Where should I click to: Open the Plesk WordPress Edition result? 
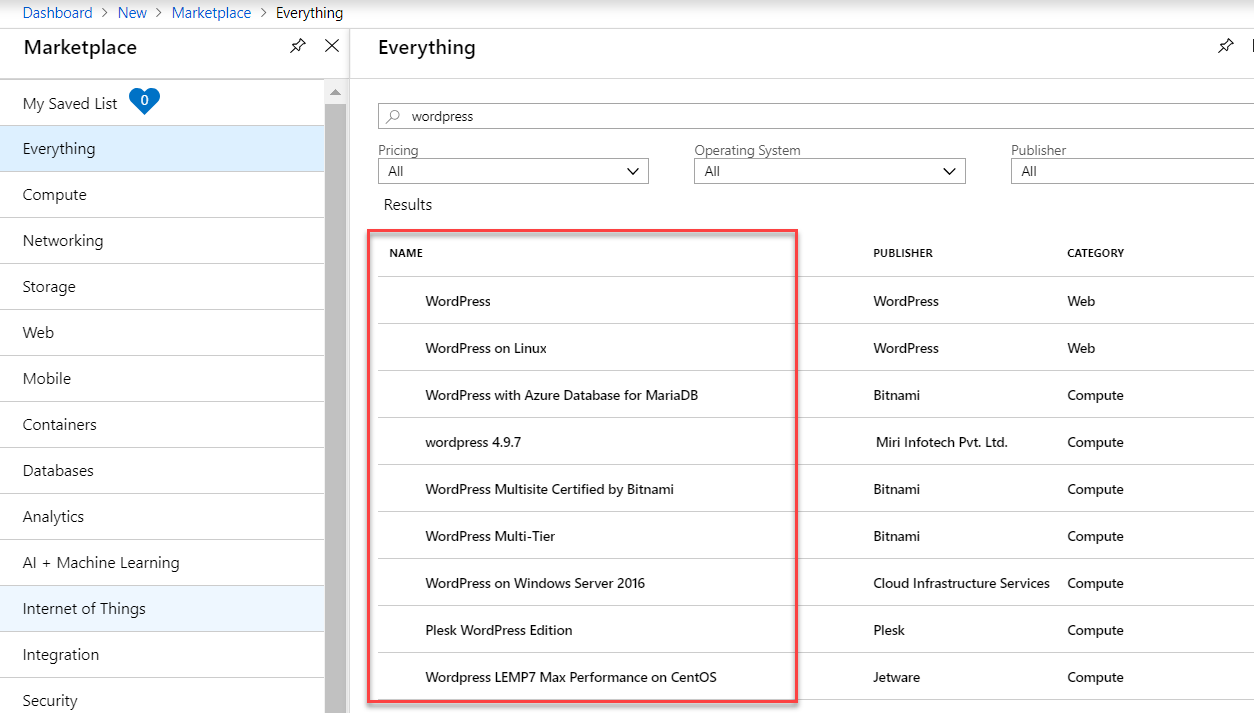coord(499,630)
